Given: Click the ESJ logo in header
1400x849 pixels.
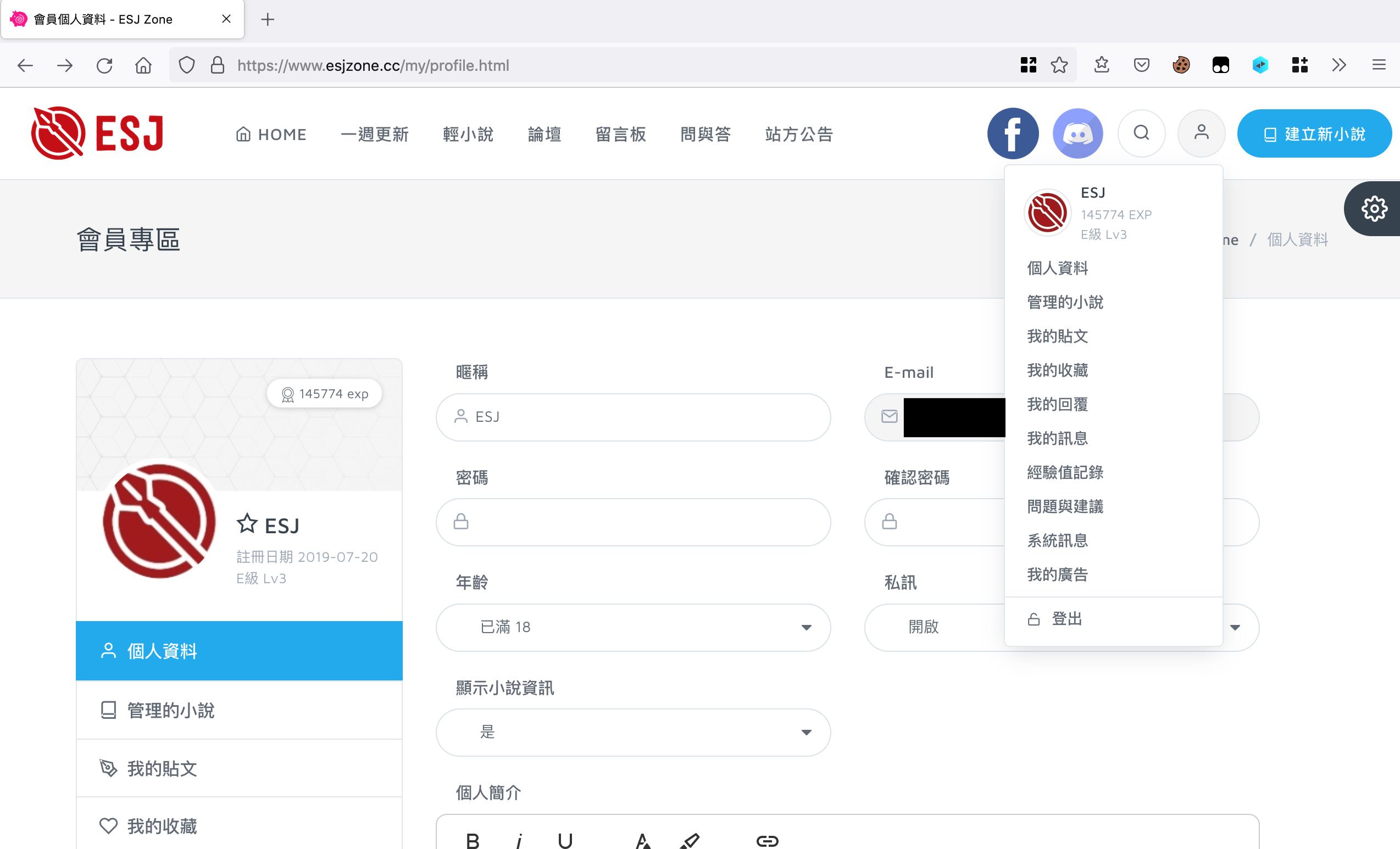Looking at the screenshot, I should point(97,133).
